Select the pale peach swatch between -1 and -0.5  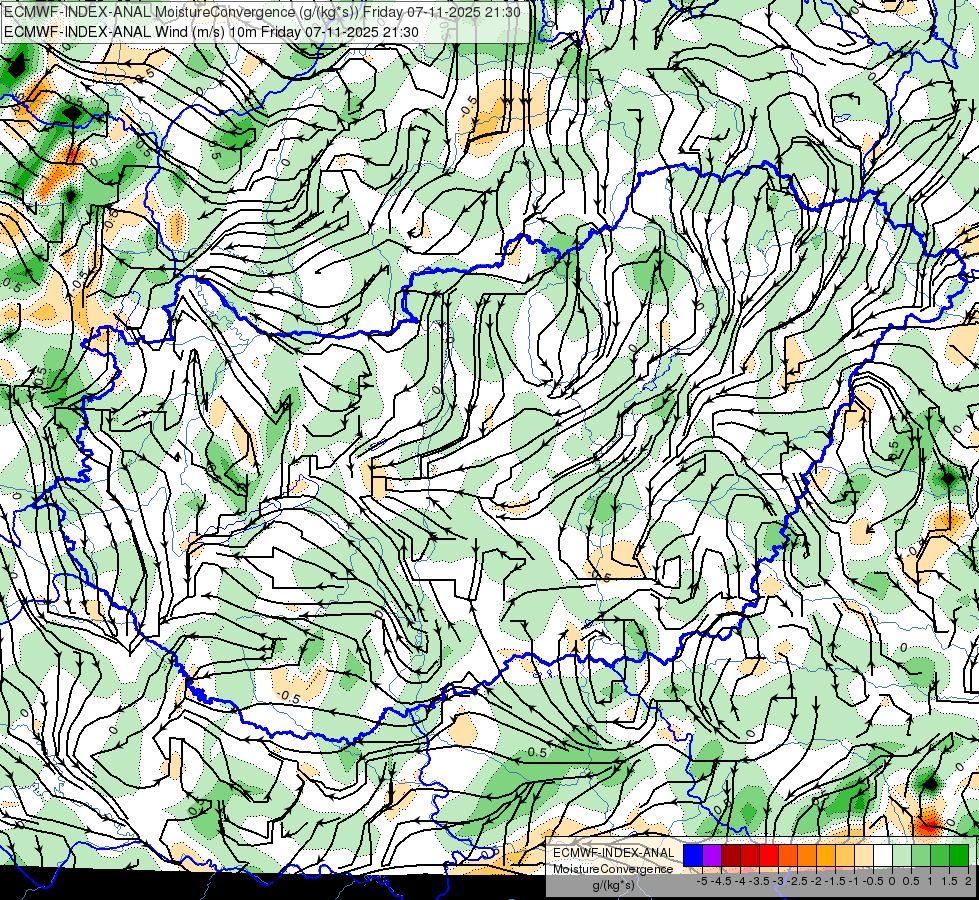pos(864,856)
